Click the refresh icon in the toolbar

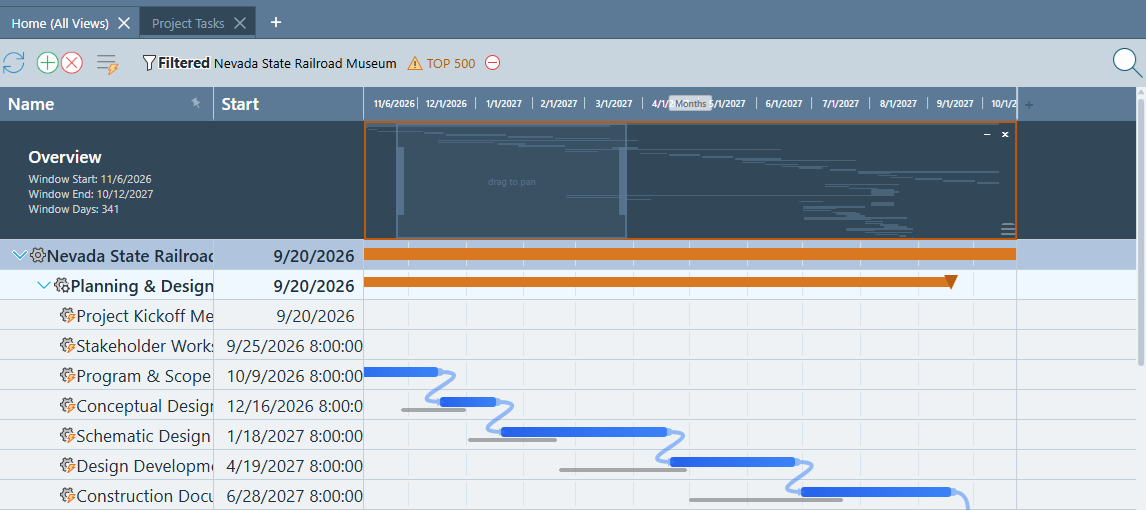coord(13,63)
